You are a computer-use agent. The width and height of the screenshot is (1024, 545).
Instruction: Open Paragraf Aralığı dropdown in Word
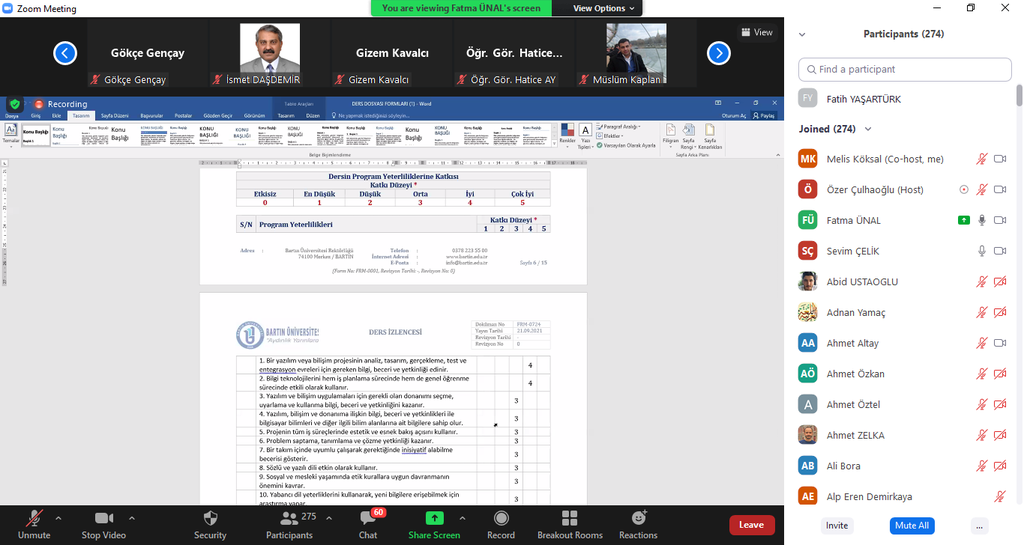(618, 127)
